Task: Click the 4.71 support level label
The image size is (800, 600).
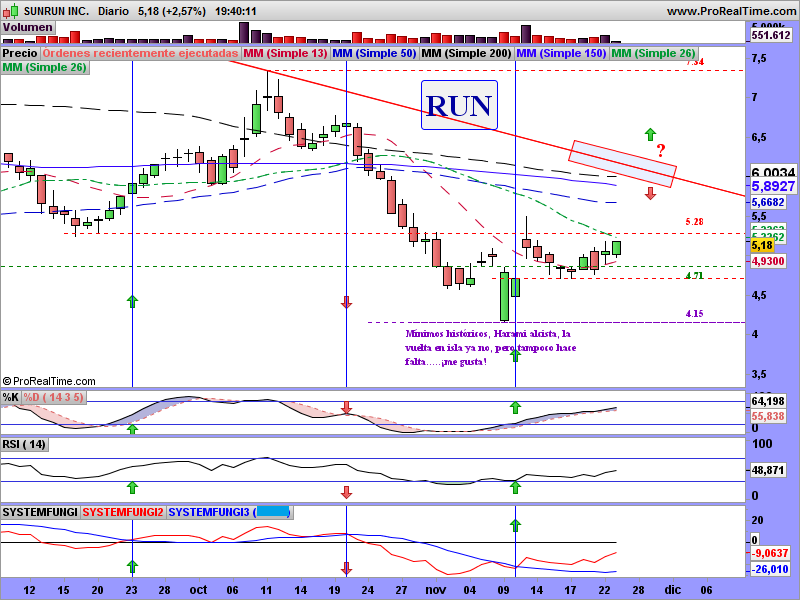Action: pyautogui.click(x=694, y=276)
